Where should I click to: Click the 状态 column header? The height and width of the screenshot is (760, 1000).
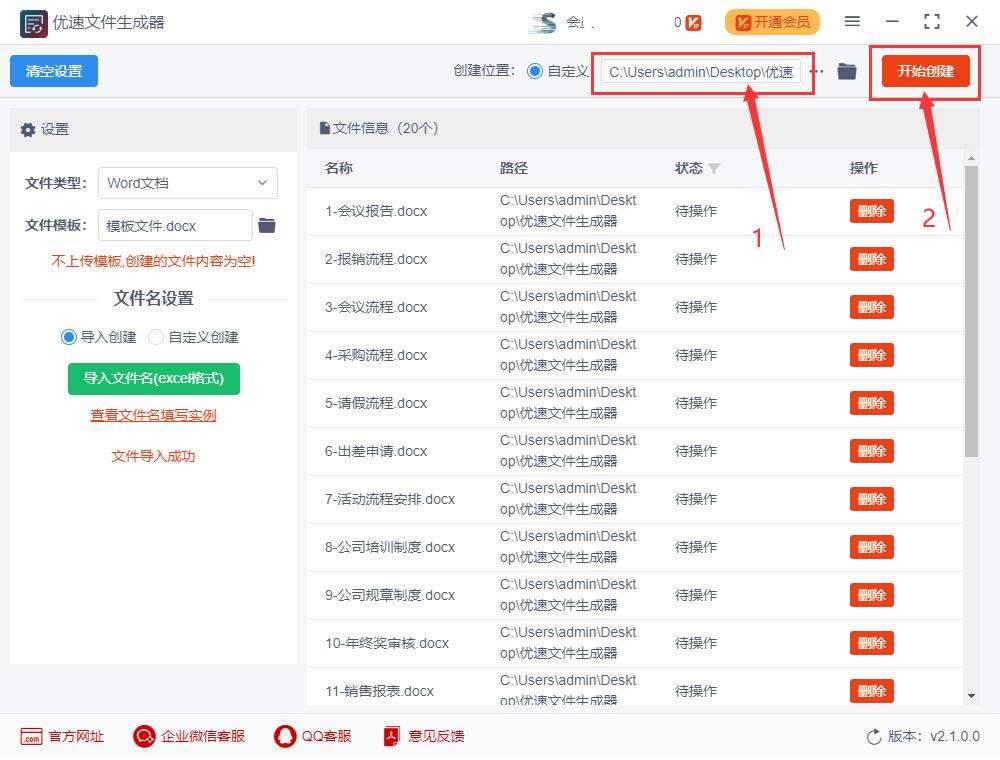[x=689, y=168]
